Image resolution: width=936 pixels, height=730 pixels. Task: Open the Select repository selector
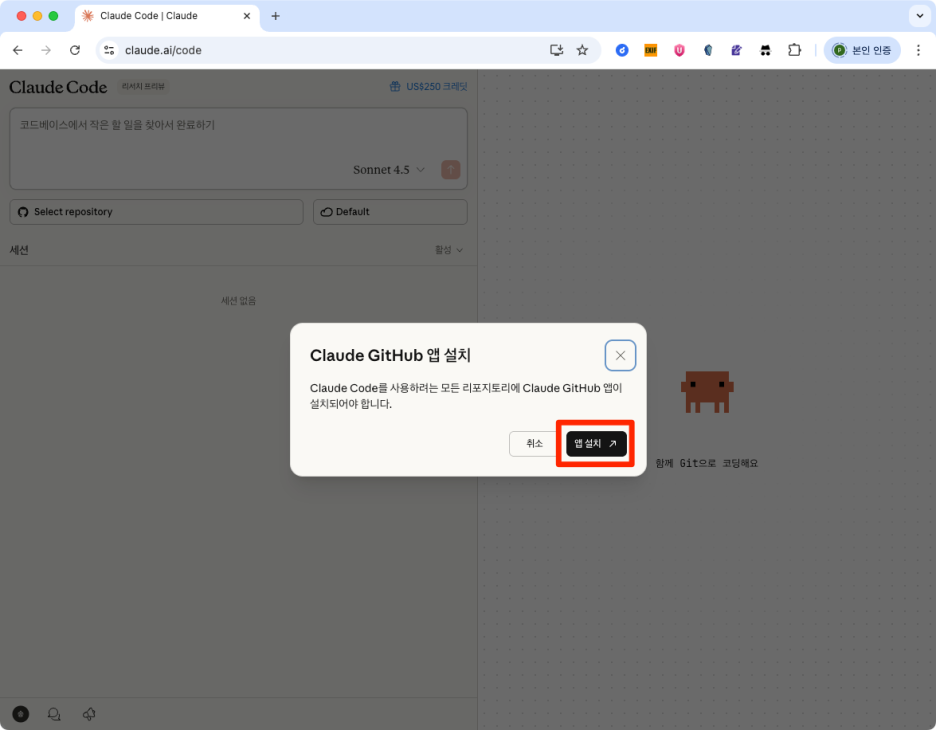pyautogui.click(x=156, y=212)
